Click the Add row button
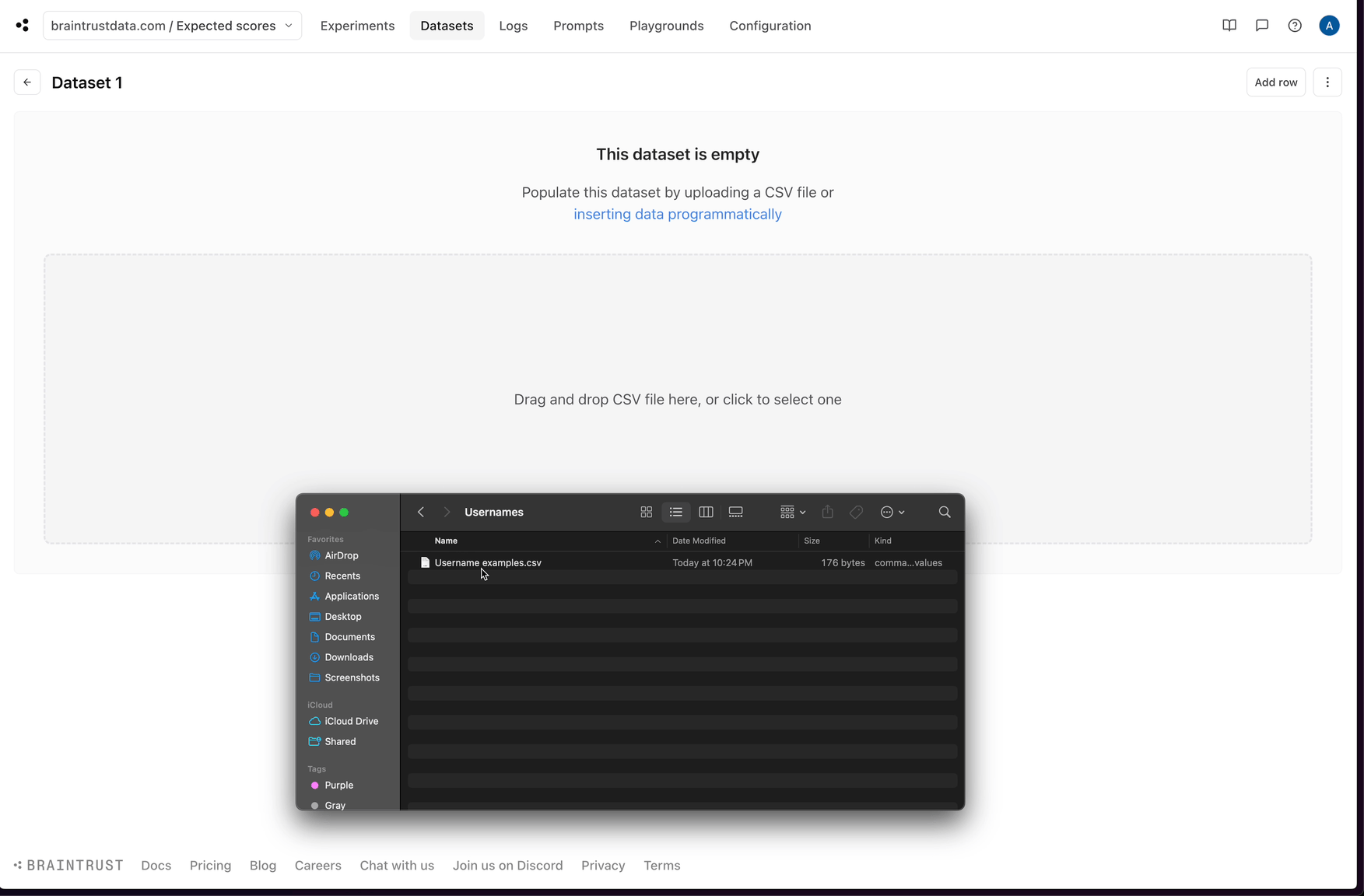The width and height of the screenshot is (1364, 896). pos(1275,82)
